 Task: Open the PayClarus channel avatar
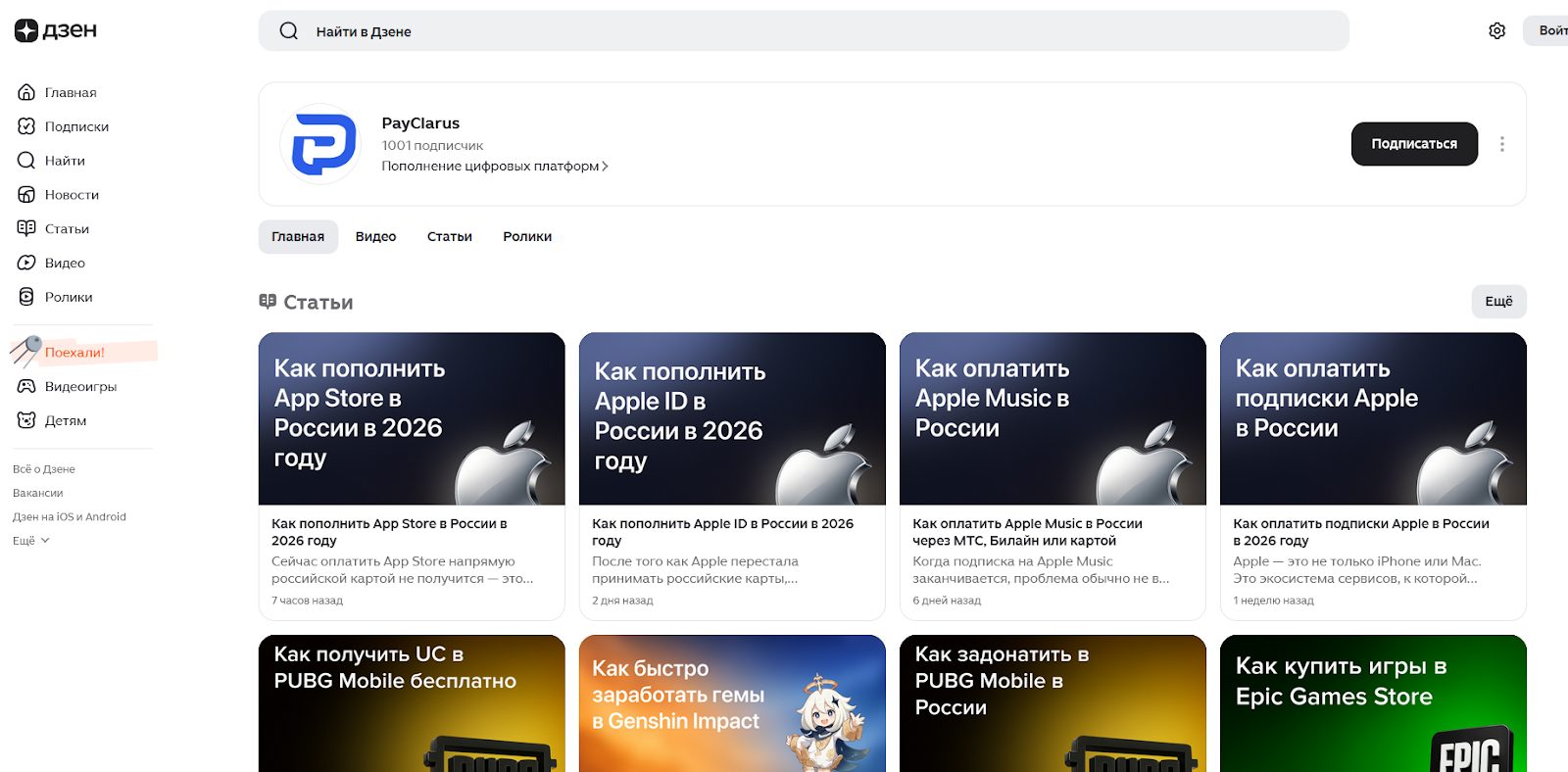(x=320, y=144)
